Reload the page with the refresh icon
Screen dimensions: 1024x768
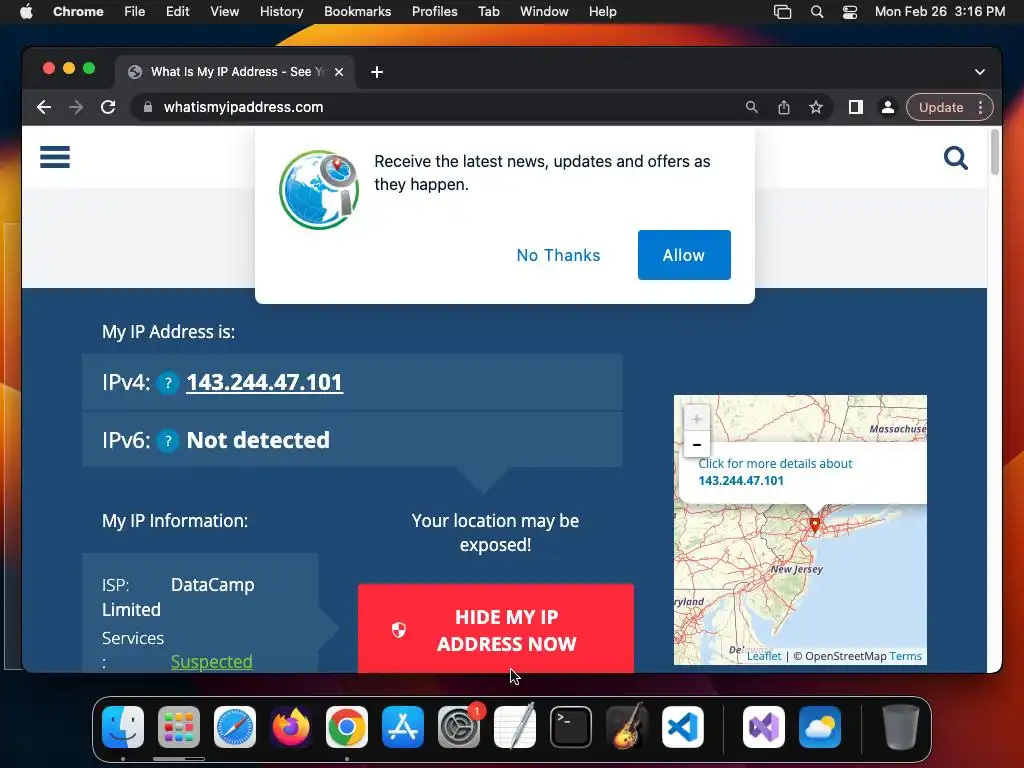[x=108, y=107]
